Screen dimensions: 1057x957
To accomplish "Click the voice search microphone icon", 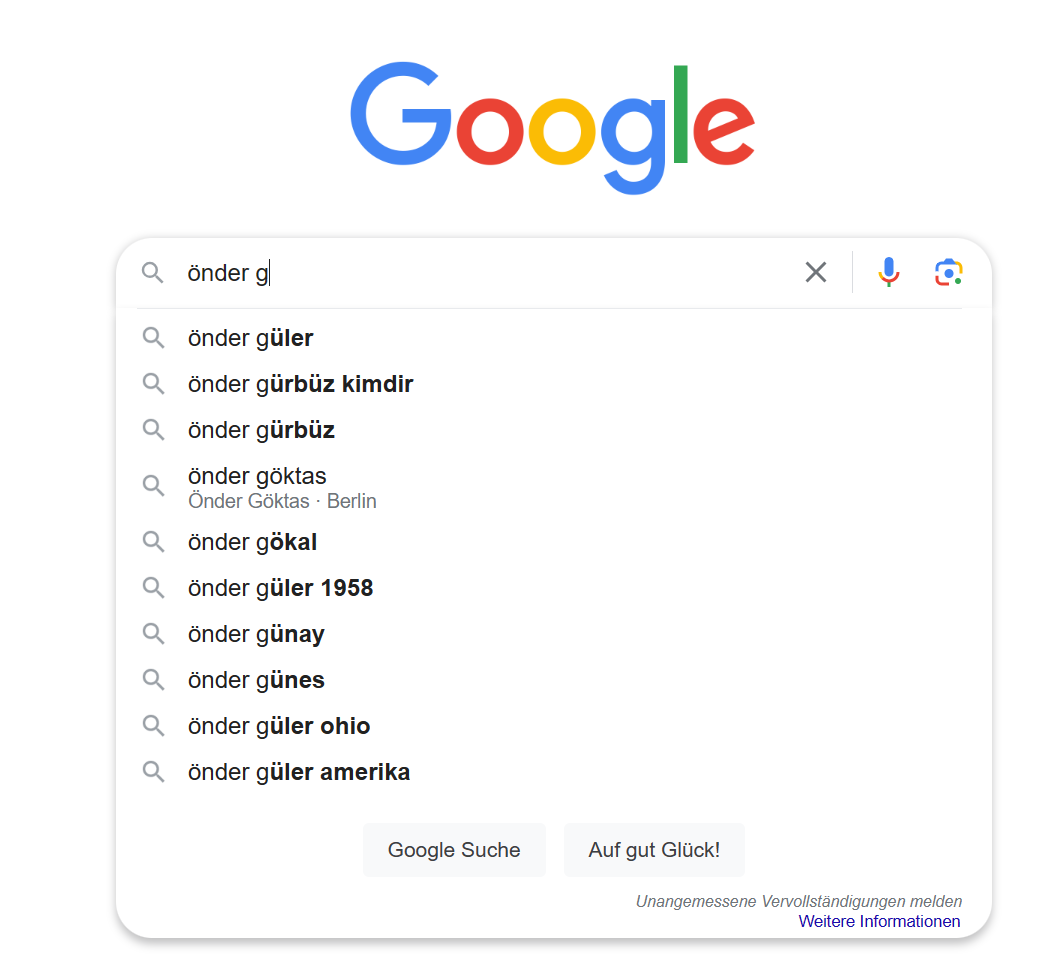I will coord(888,272).
